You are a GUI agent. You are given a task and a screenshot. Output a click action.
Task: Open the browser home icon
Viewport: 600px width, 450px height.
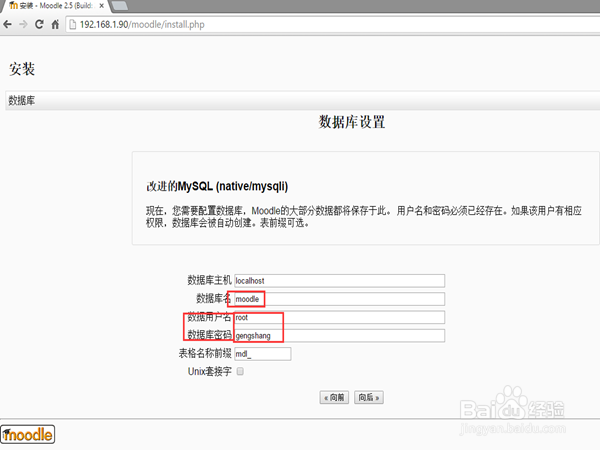pos(55,24)
